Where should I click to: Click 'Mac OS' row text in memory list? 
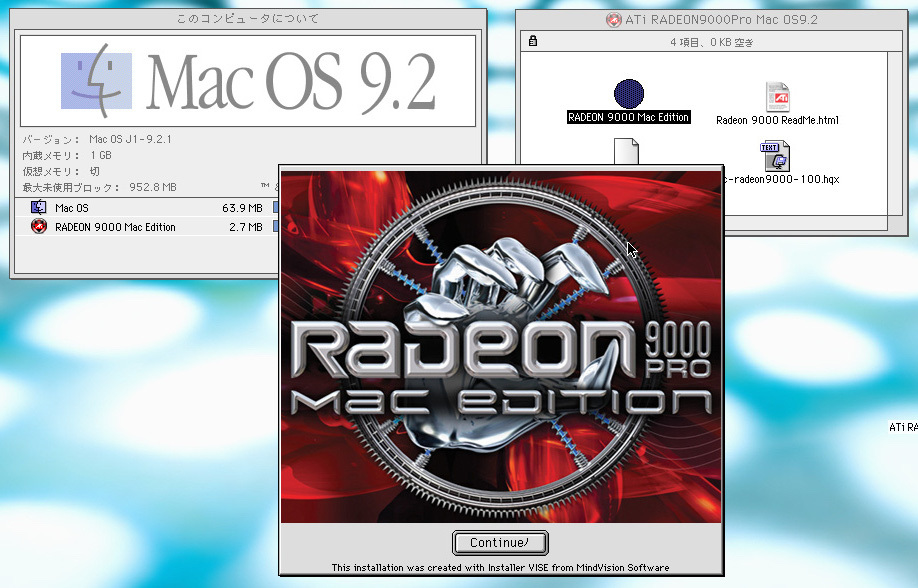[x=71, y=208]
